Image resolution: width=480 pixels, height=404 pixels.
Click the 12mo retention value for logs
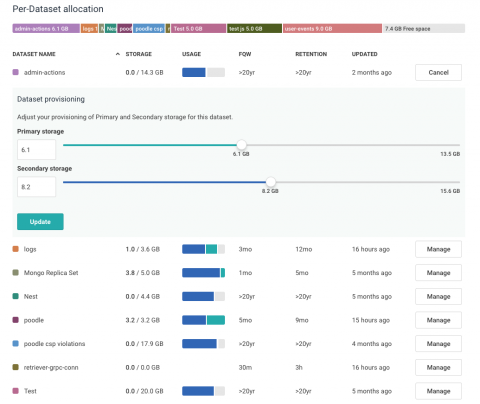point(304,249)
